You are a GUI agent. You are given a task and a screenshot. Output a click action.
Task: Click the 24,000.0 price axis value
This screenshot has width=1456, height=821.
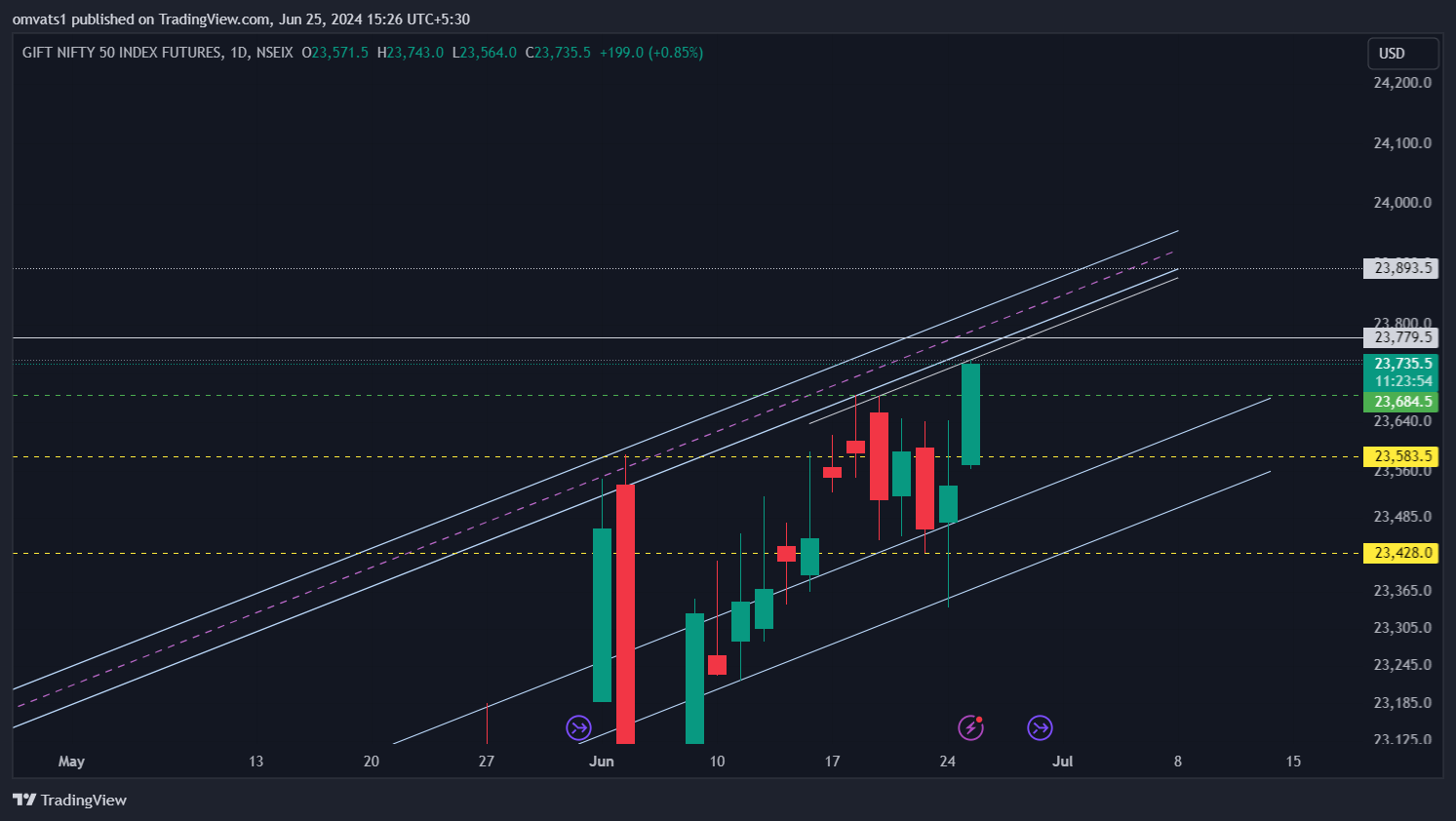(1402, 203)
